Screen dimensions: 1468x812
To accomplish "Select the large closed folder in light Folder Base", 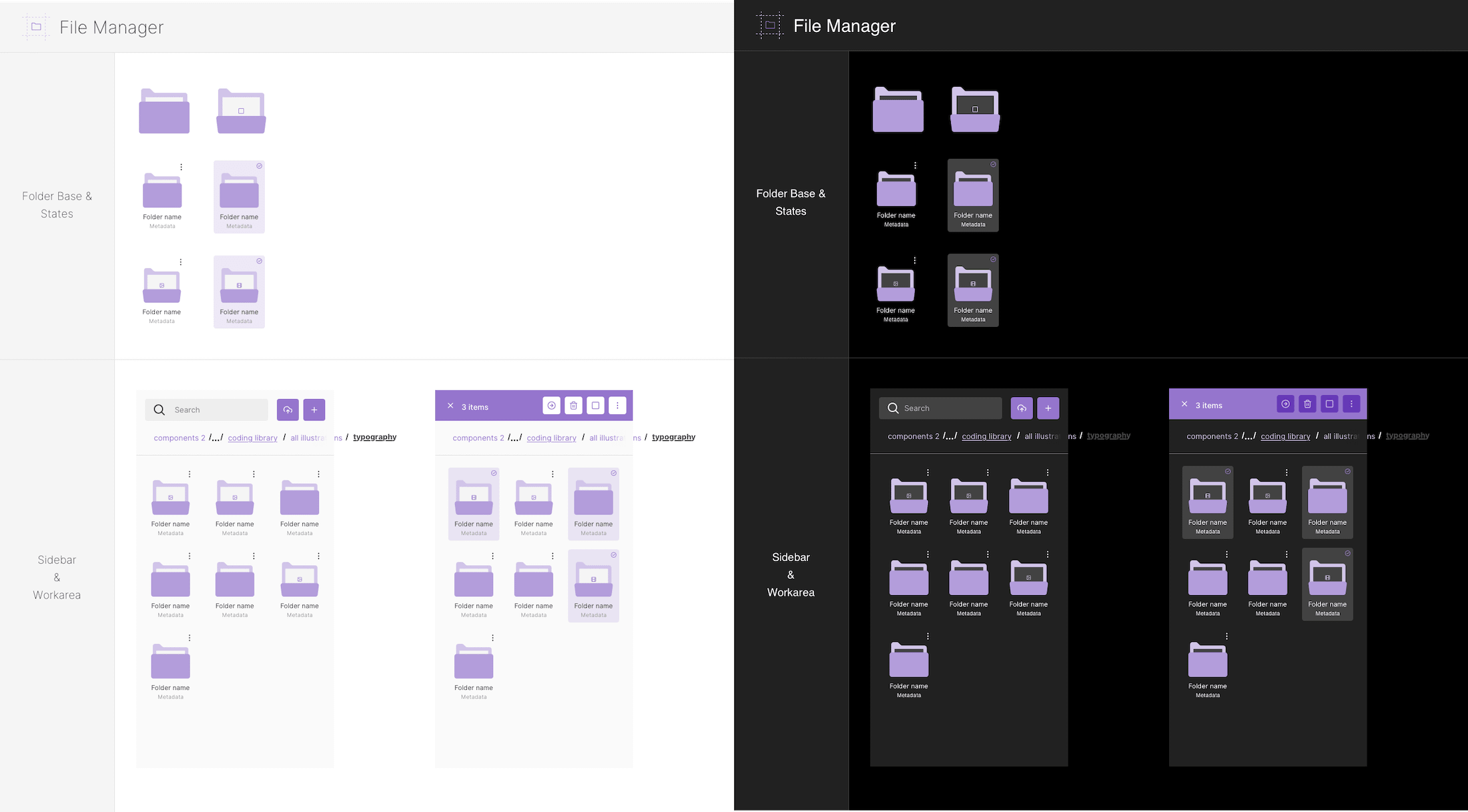I will tap(164, 111).
